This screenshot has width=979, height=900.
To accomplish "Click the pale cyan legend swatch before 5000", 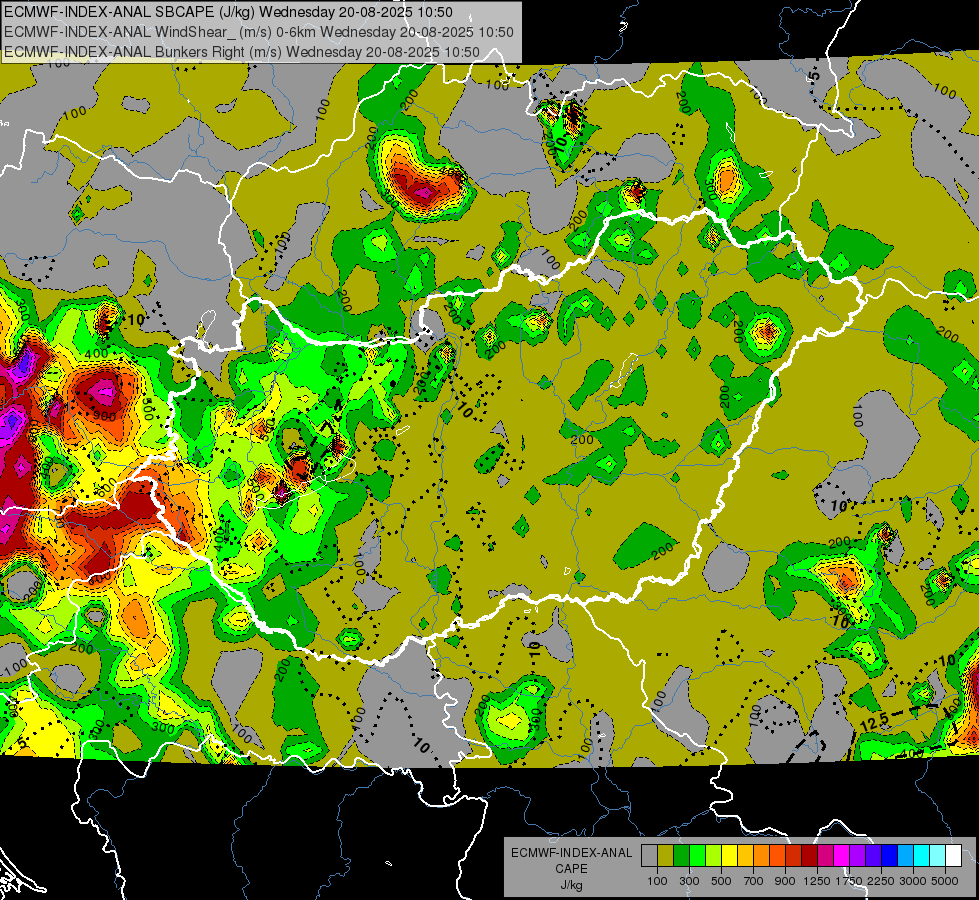I will point(937,856).
